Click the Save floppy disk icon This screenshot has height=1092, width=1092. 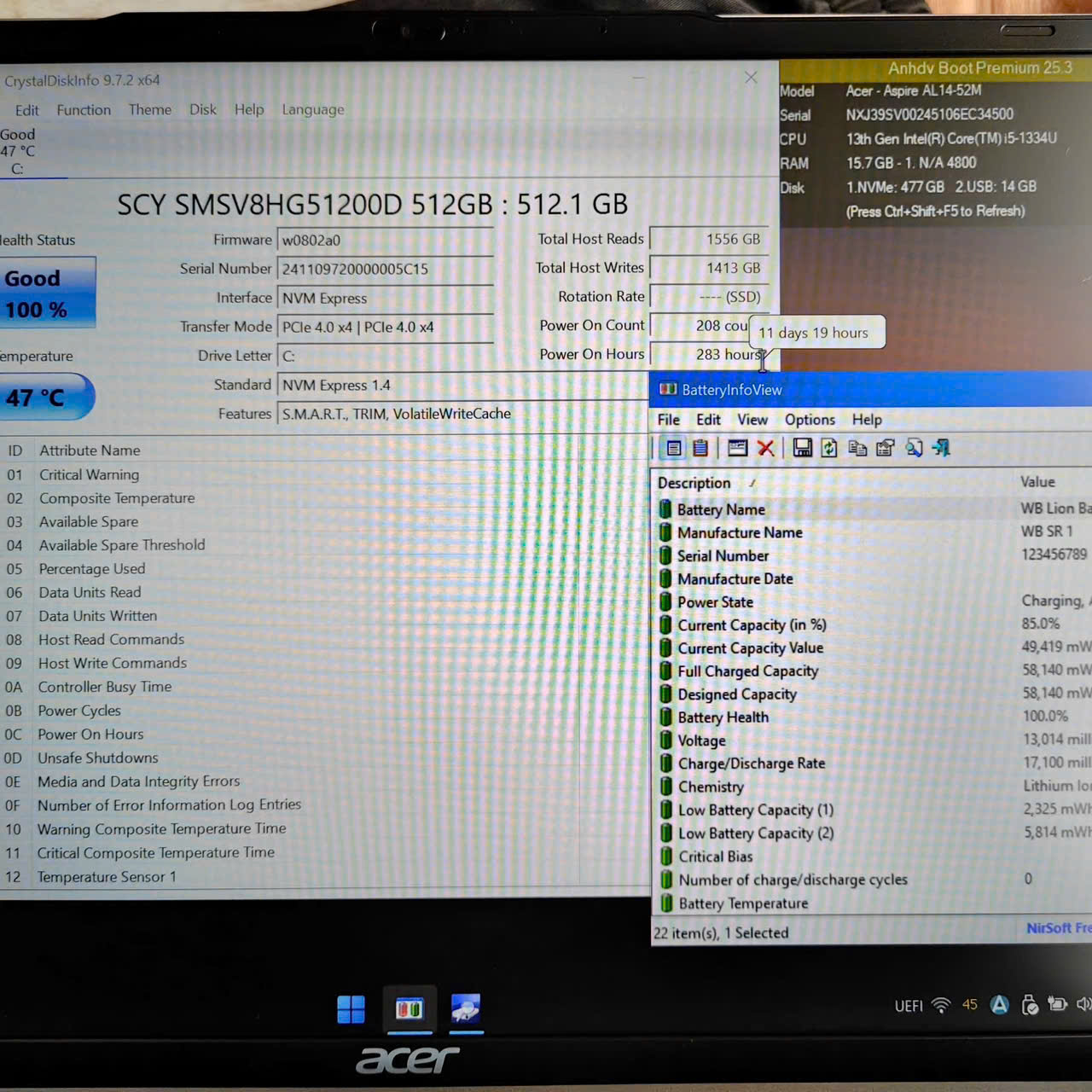point(802,448)
